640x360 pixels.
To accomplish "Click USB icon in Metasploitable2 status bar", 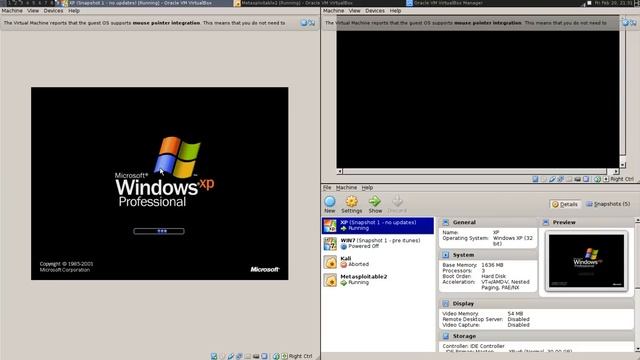I will click(x=552, y=179).
